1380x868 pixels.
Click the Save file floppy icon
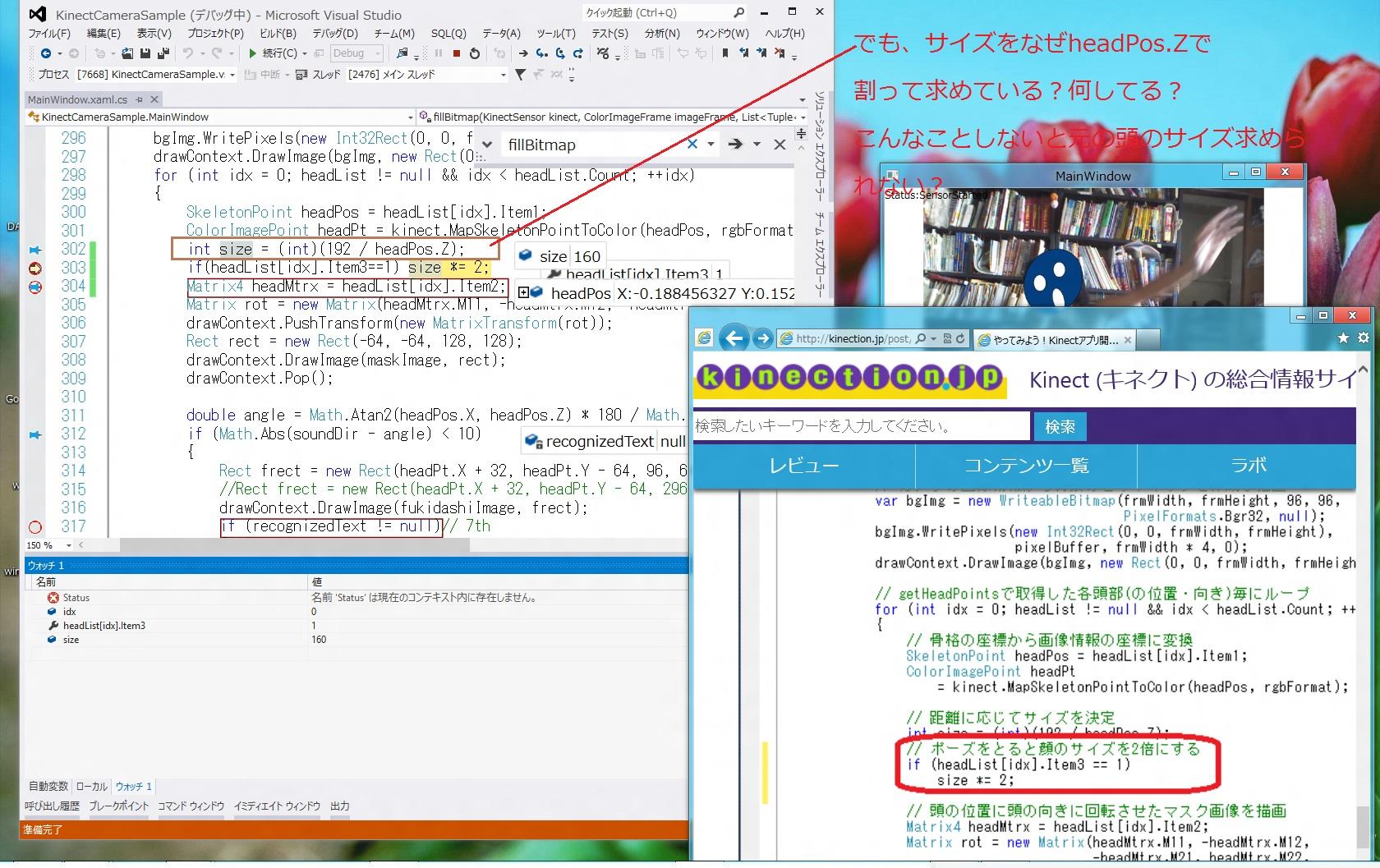[x=145, y=53]
